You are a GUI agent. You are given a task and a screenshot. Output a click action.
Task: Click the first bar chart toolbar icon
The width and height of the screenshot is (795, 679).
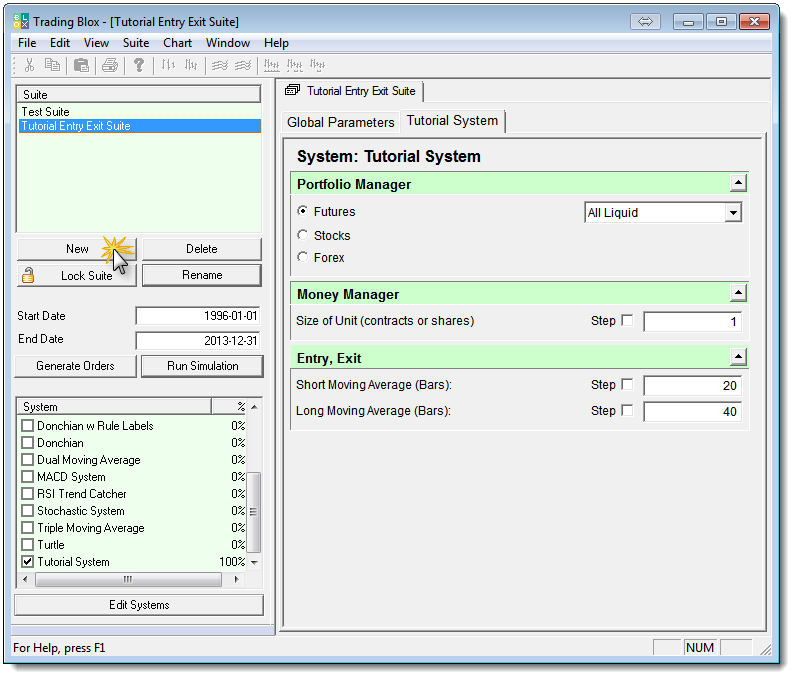point(168,66)
